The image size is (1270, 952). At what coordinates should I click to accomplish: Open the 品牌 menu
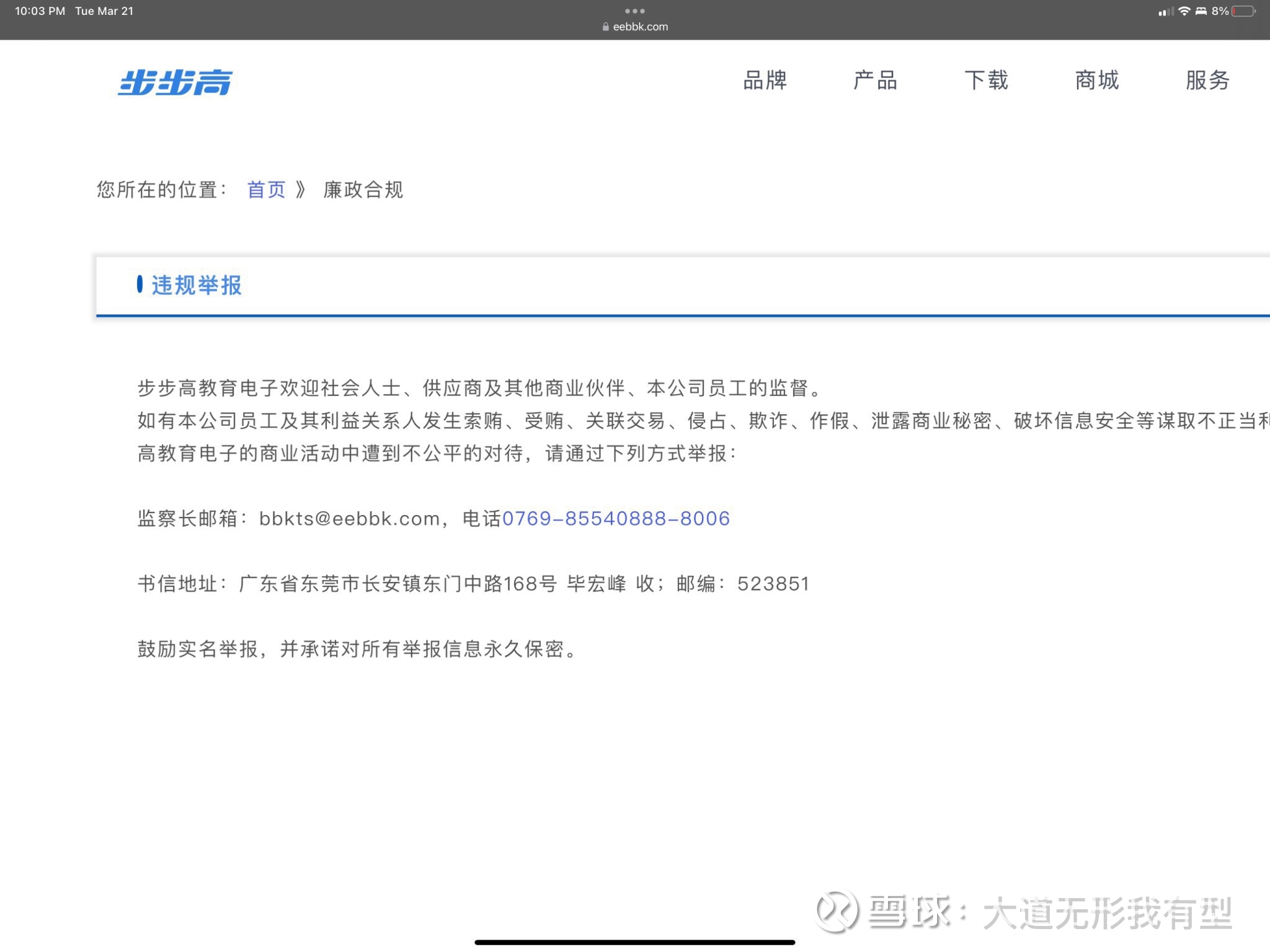pyautogui.click(x=765, y=81)
